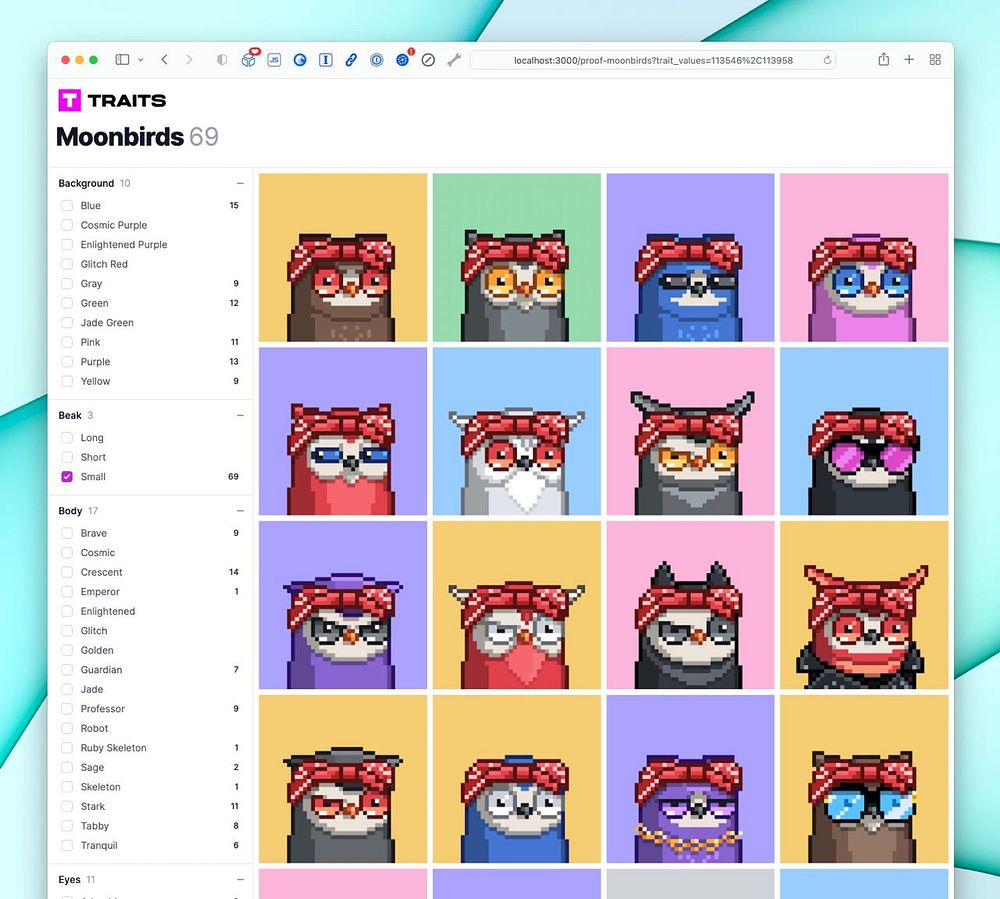Reload the page from address bar

827,60
